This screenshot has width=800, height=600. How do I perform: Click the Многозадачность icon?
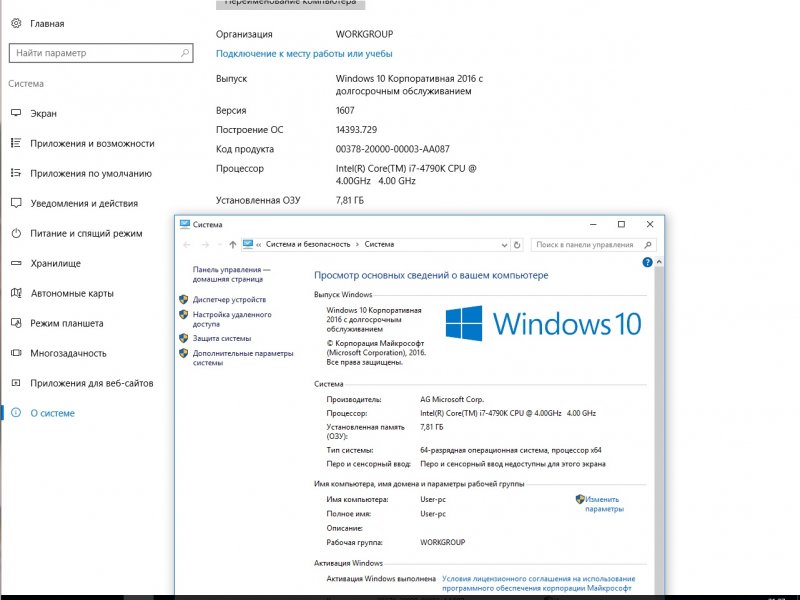coord(16,353)
